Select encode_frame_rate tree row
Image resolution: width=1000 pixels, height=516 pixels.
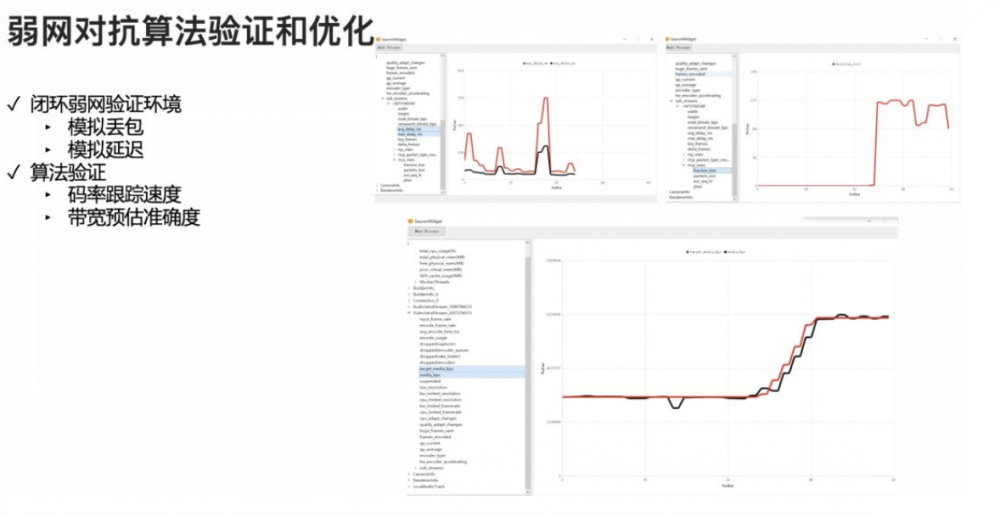click(438, 325)
